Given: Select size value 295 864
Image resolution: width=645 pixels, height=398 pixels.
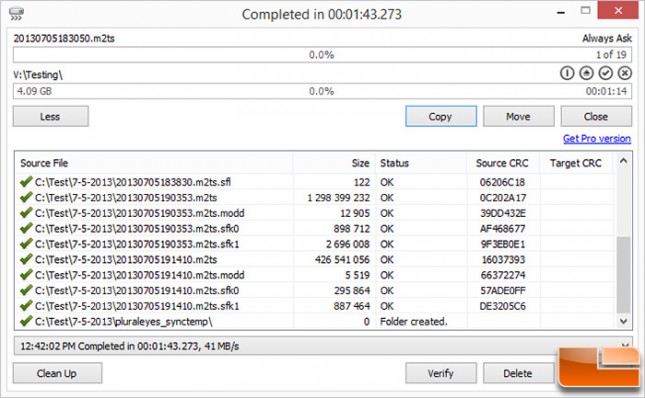Looking at the screenshot, I should point(352,291).
